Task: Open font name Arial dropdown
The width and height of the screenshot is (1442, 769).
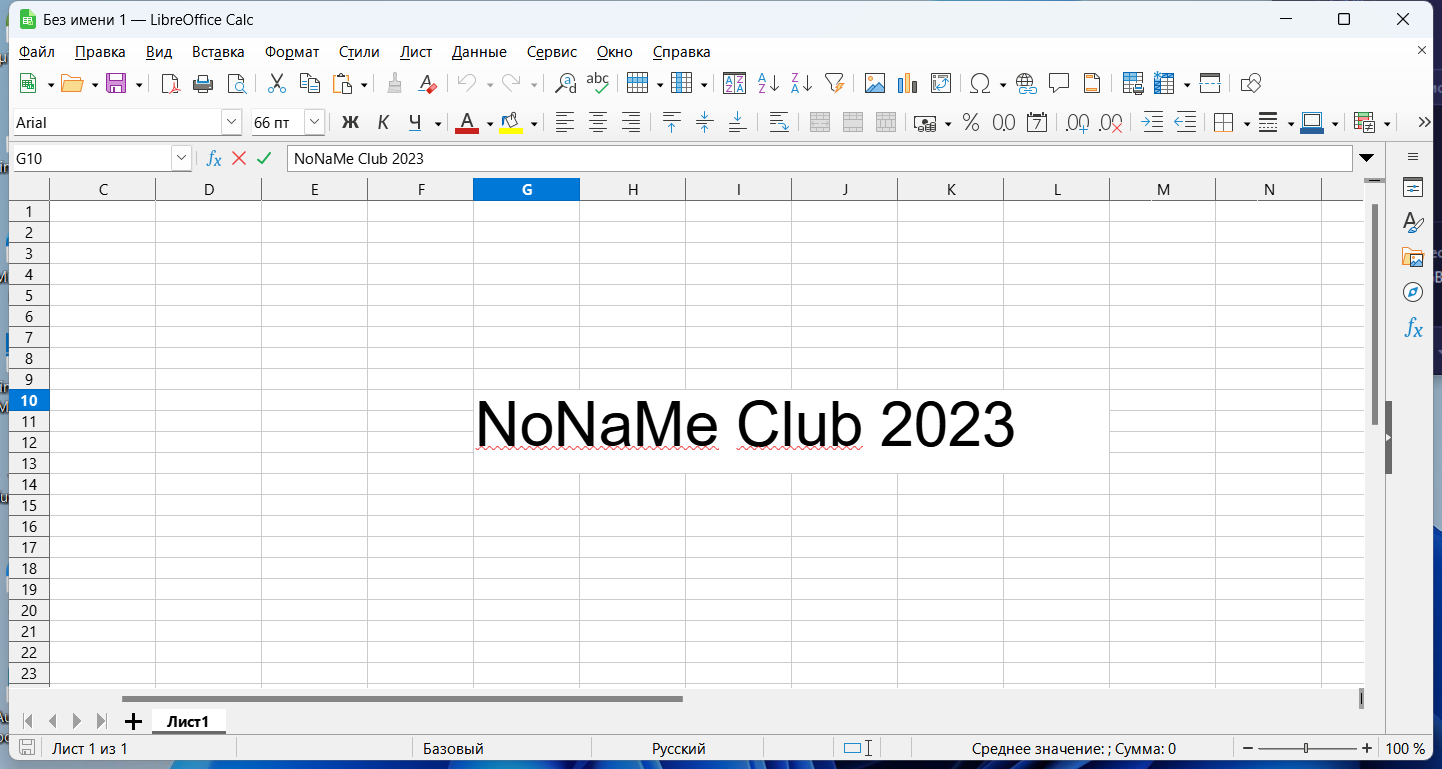Action: [x=232, y=122]
